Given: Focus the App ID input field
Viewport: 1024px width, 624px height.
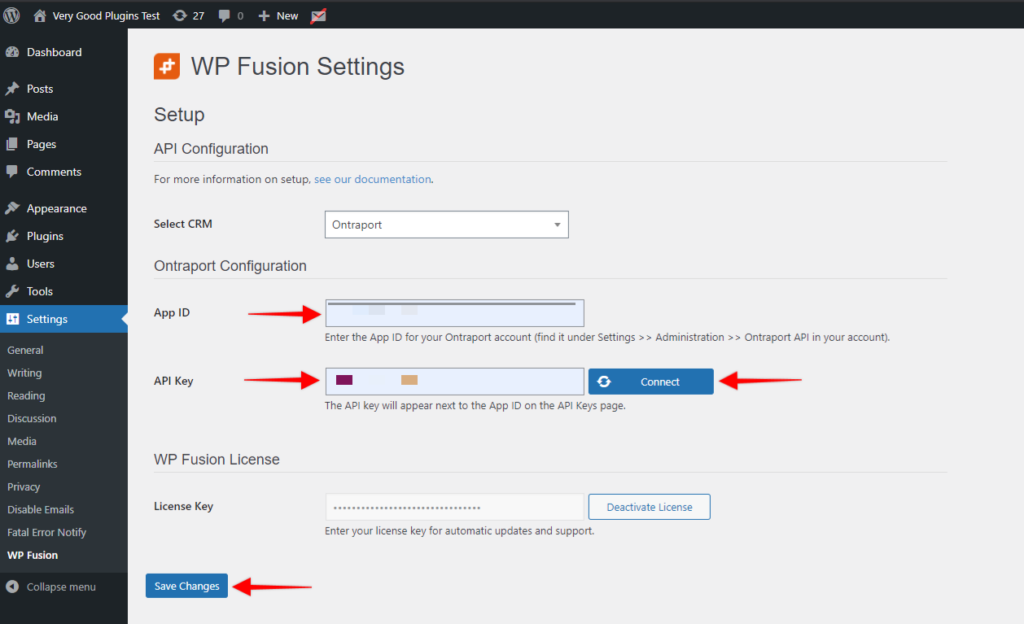Looking at the screenshot, I should click(455, 313).
